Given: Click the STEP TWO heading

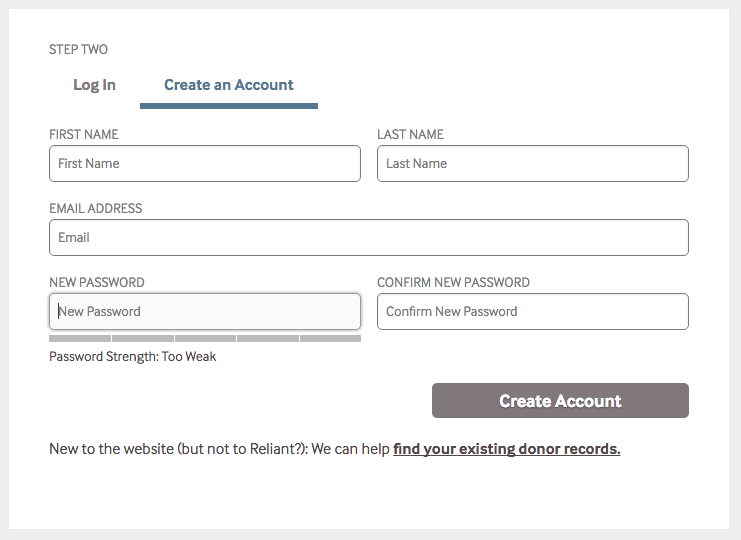Looking at the screenshot, I should [78, 50].
